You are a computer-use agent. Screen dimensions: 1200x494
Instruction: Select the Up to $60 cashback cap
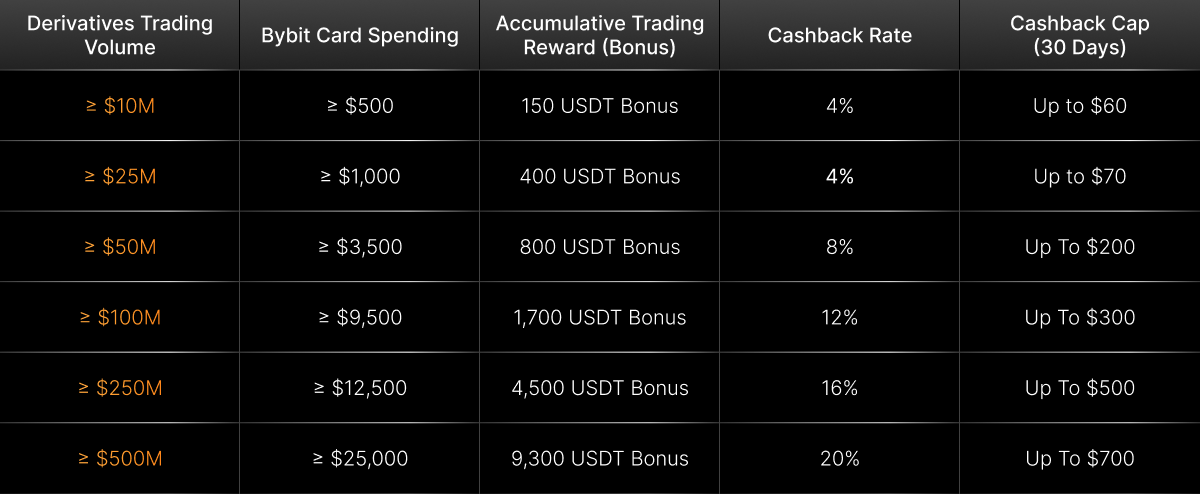click(1080, 106)
